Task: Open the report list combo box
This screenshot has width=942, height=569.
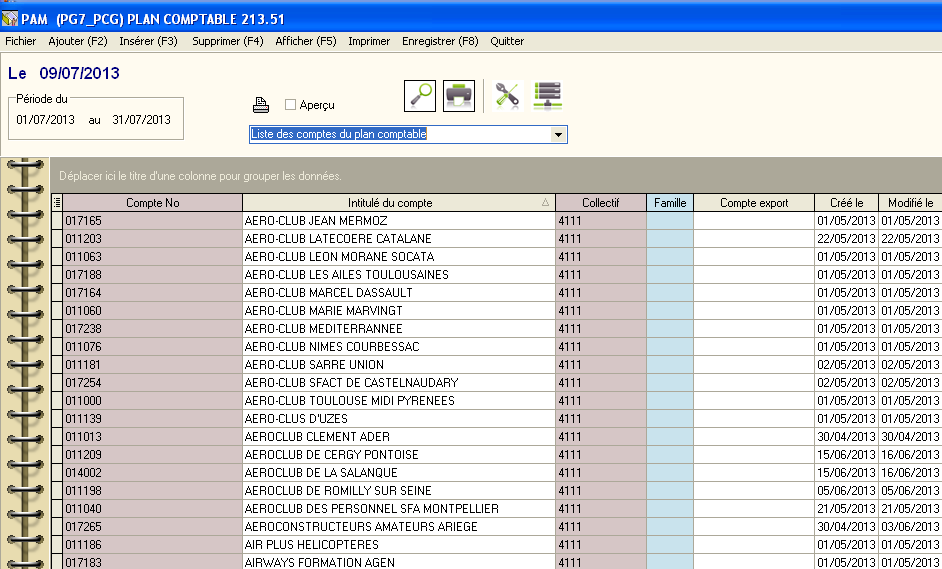Action: point(398,134)
